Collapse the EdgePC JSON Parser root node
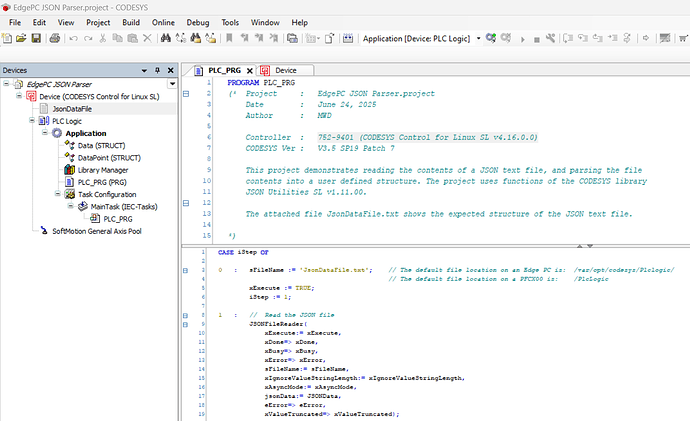This screenshot has width=690, height=421. (6, 84)
